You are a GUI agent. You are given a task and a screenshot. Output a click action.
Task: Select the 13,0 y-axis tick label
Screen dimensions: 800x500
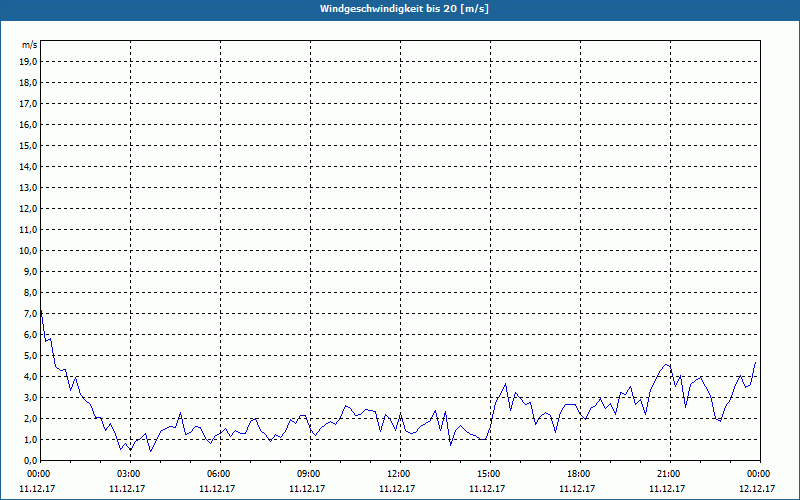coord(28,187)
